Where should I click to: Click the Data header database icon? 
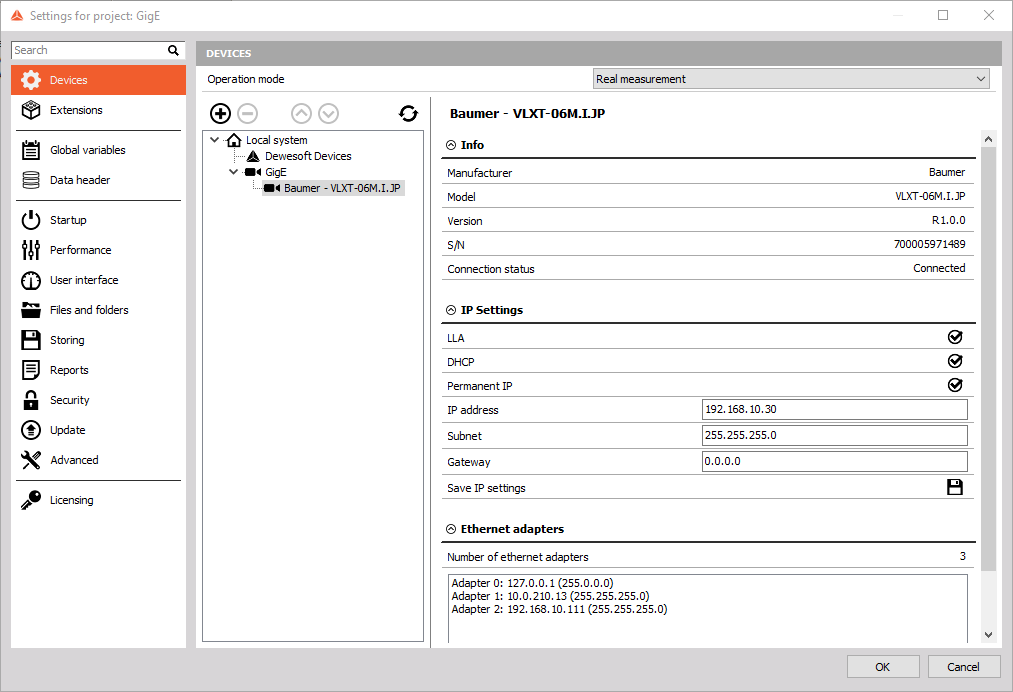pyautogui.click(x=31, y=180)
